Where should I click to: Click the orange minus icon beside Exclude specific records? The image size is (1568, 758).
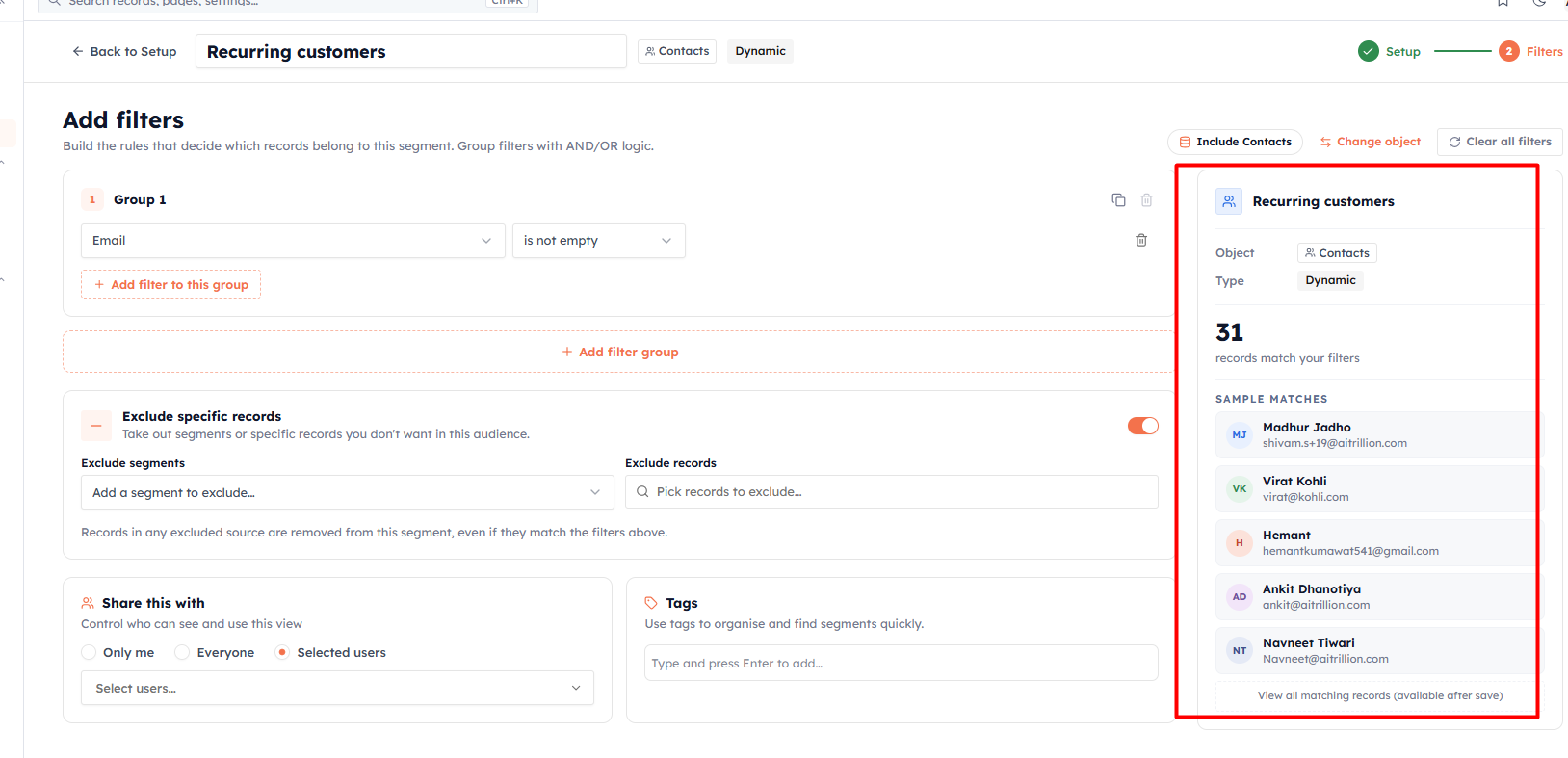96,425
